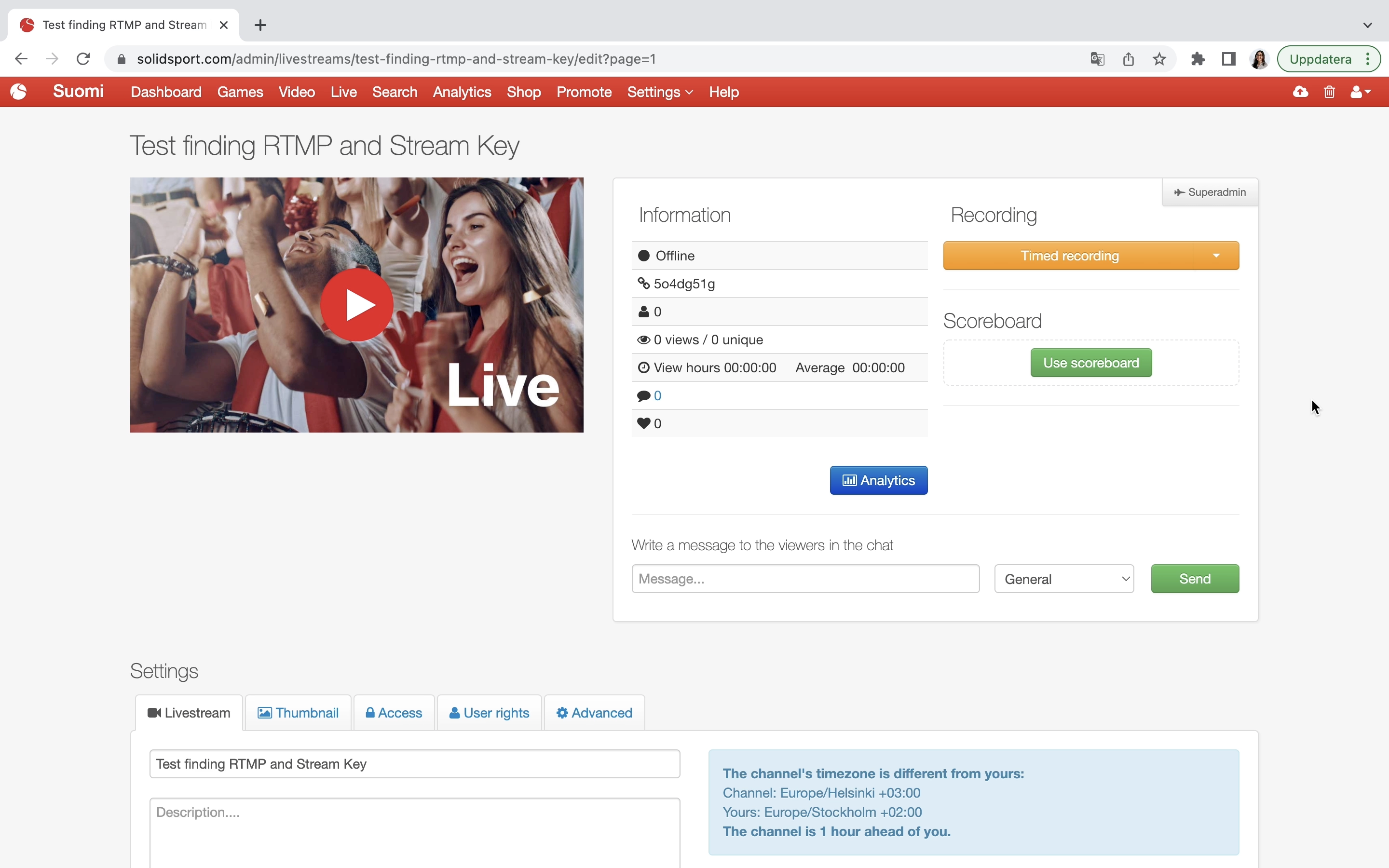Open a new browser tab with plus icon
This screenshot has width=1389, height=868.
coord(260,25)
